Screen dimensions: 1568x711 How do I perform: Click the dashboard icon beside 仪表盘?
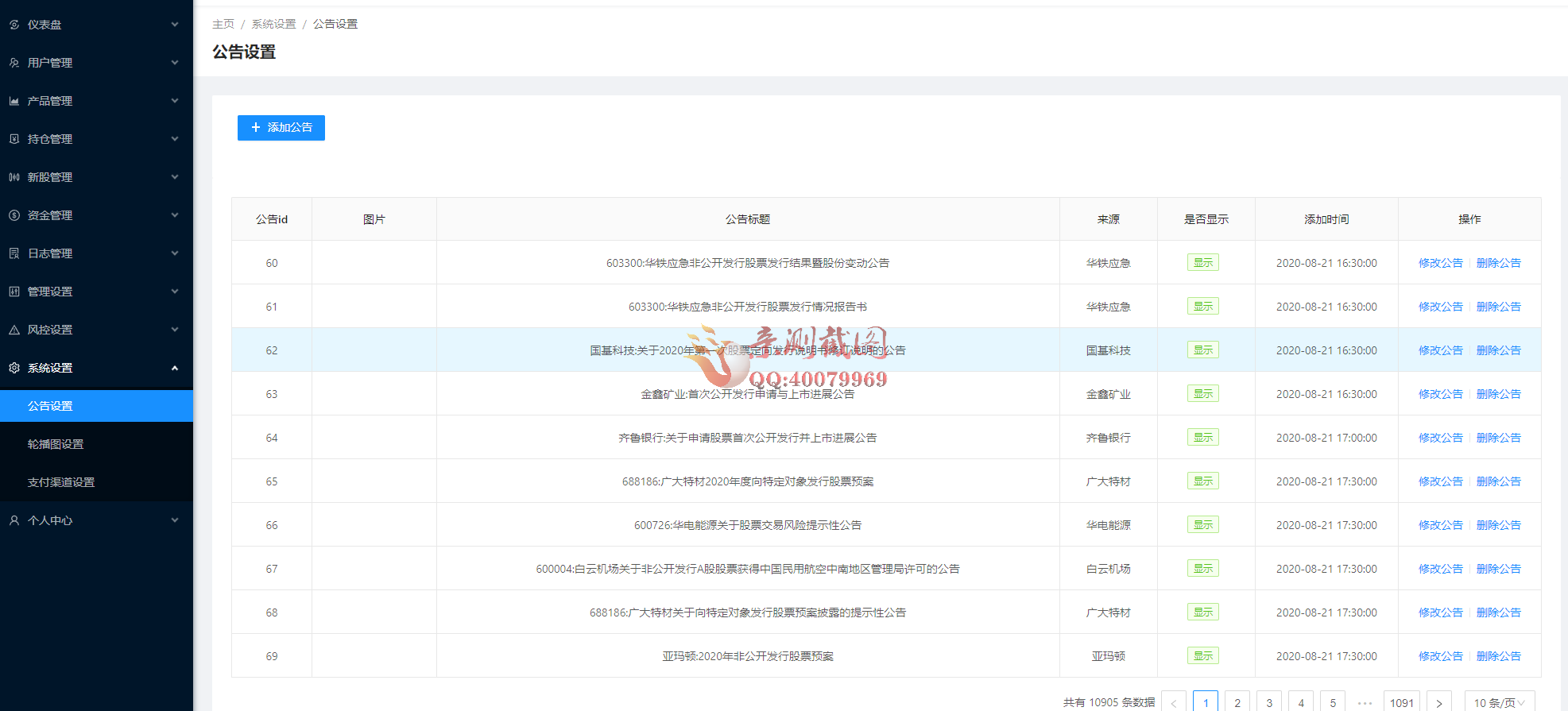coord(14,25)
